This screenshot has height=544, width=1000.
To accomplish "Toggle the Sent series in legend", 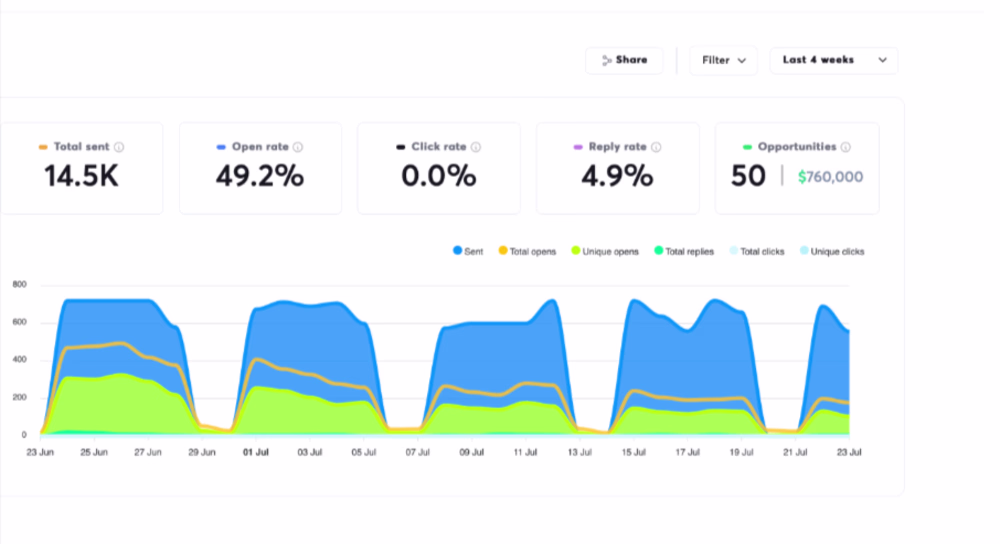I will click(x=468, y=251).
